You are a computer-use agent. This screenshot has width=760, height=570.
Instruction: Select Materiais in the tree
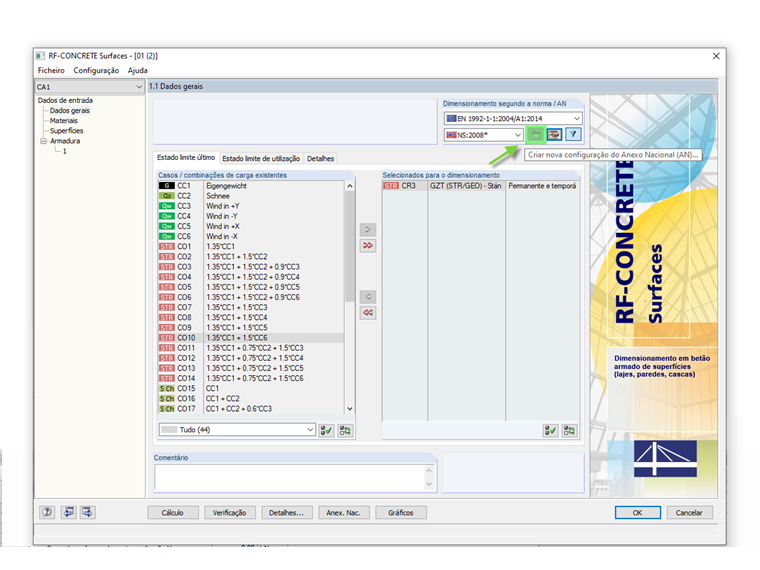pos(63,121)
